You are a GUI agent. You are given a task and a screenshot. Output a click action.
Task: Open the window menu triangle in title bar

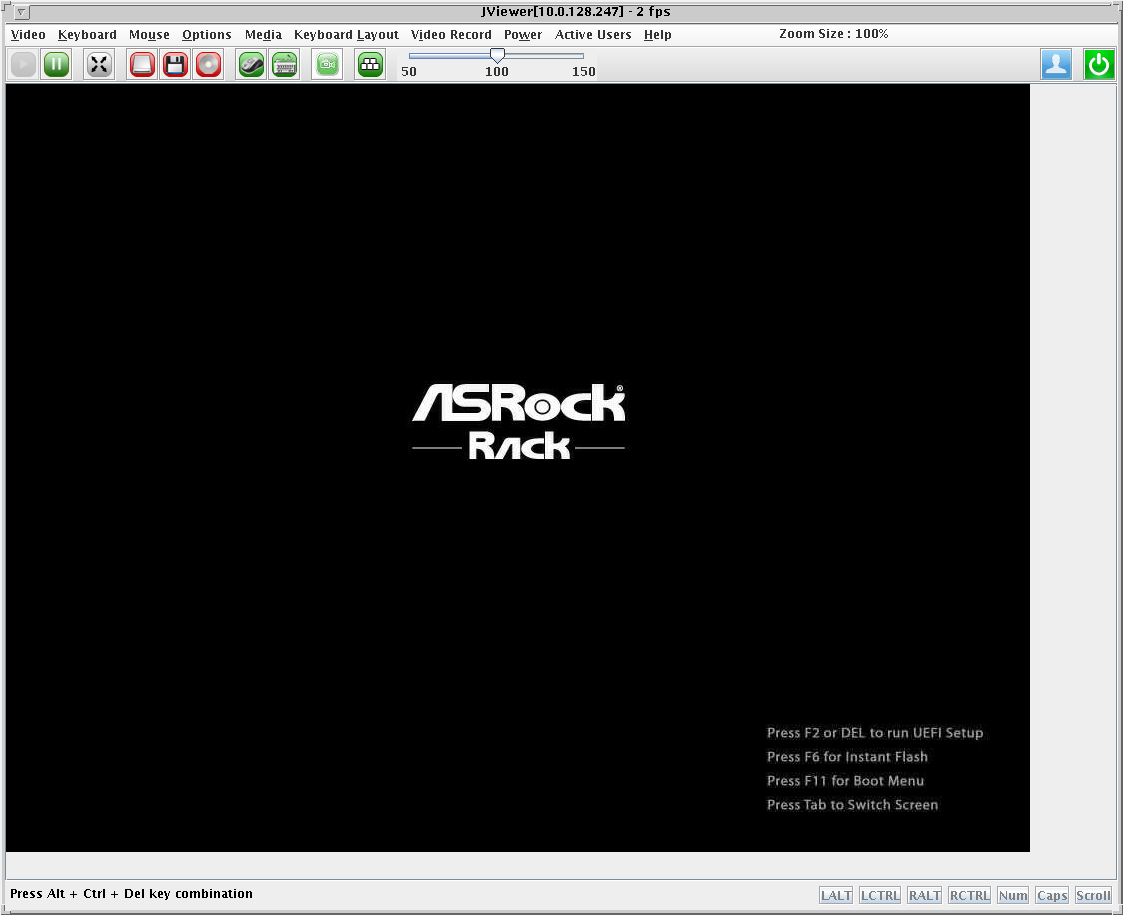tap(21, 12)
